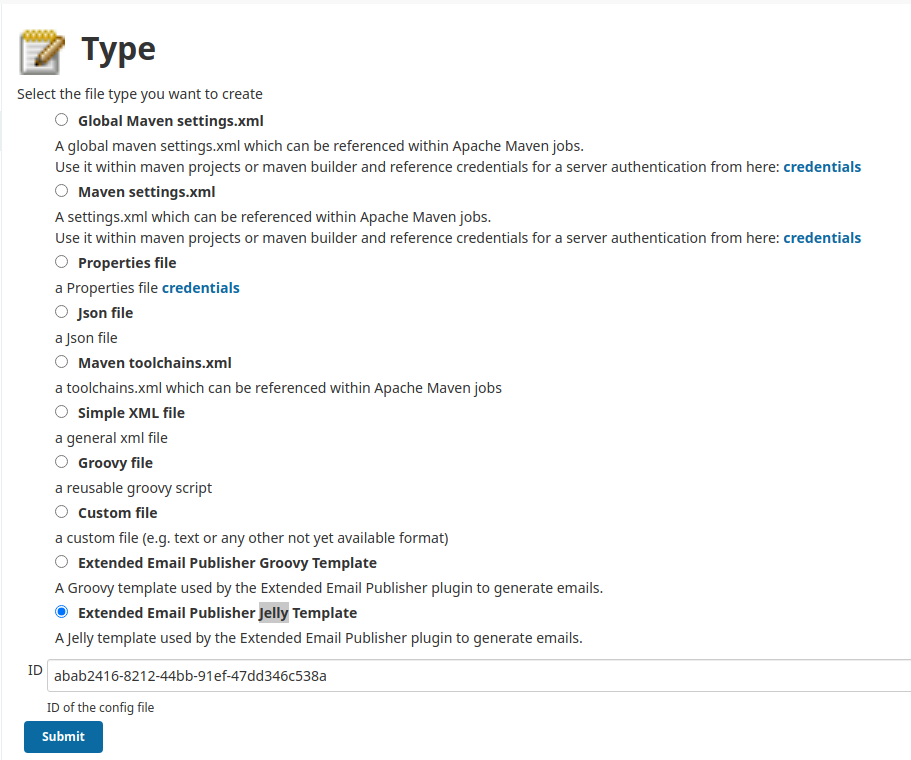911x760 pixels.
Task: Open credentials link under Maven settings.xml
Action: click(822, 238)
